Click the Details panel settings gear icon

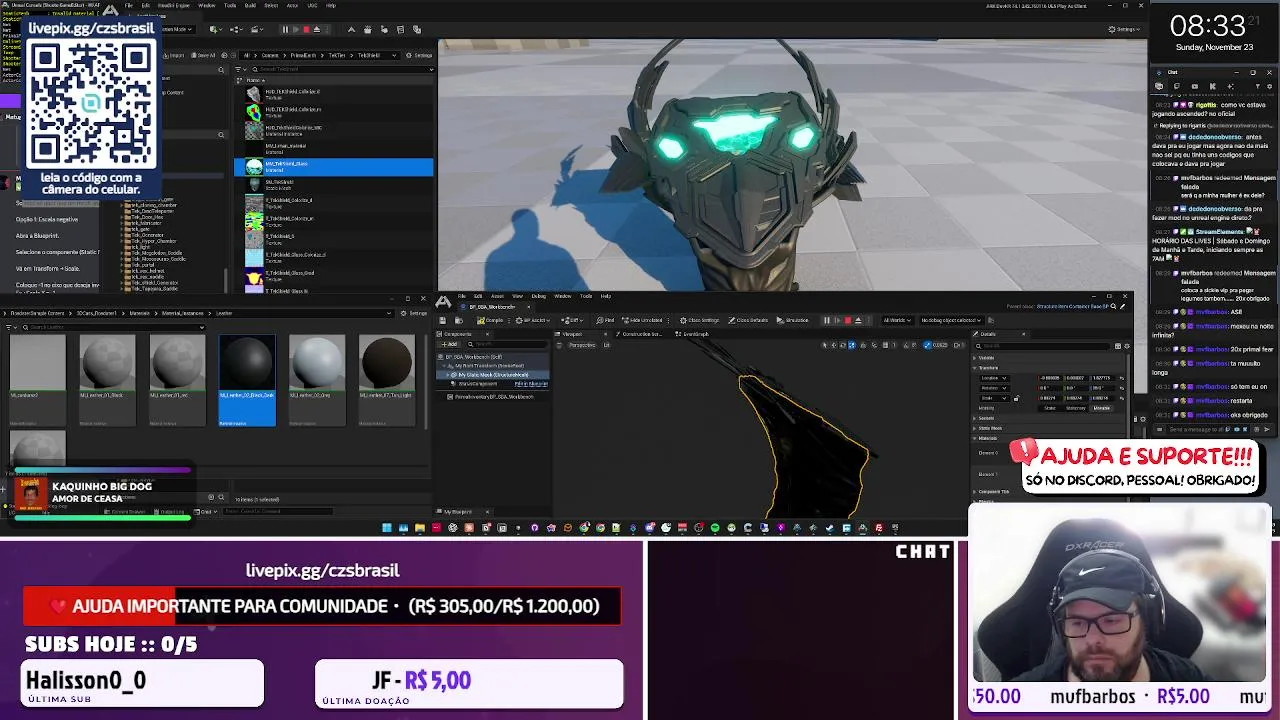[x=1126, y=346]
